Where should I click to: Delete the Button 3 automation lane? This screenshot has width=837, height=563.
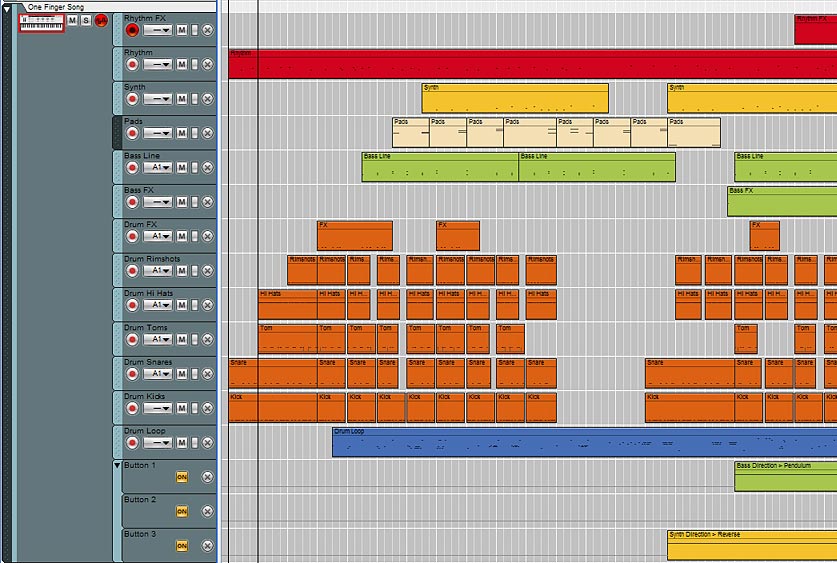point(208,545)
